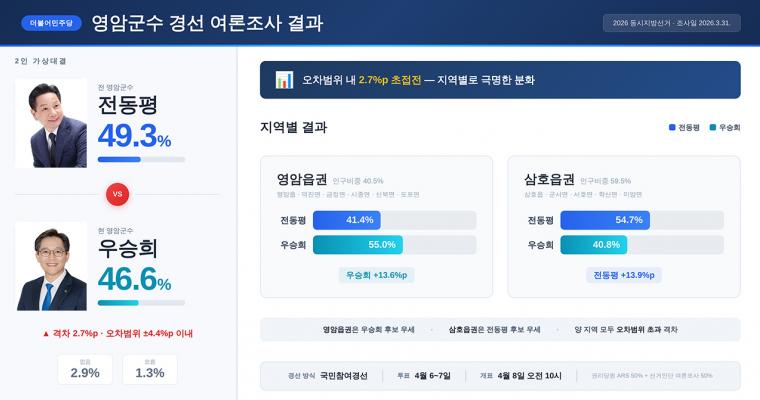
Task: Click 우승희 55.0% bar in 영암읍권
Action: (358, 244)
